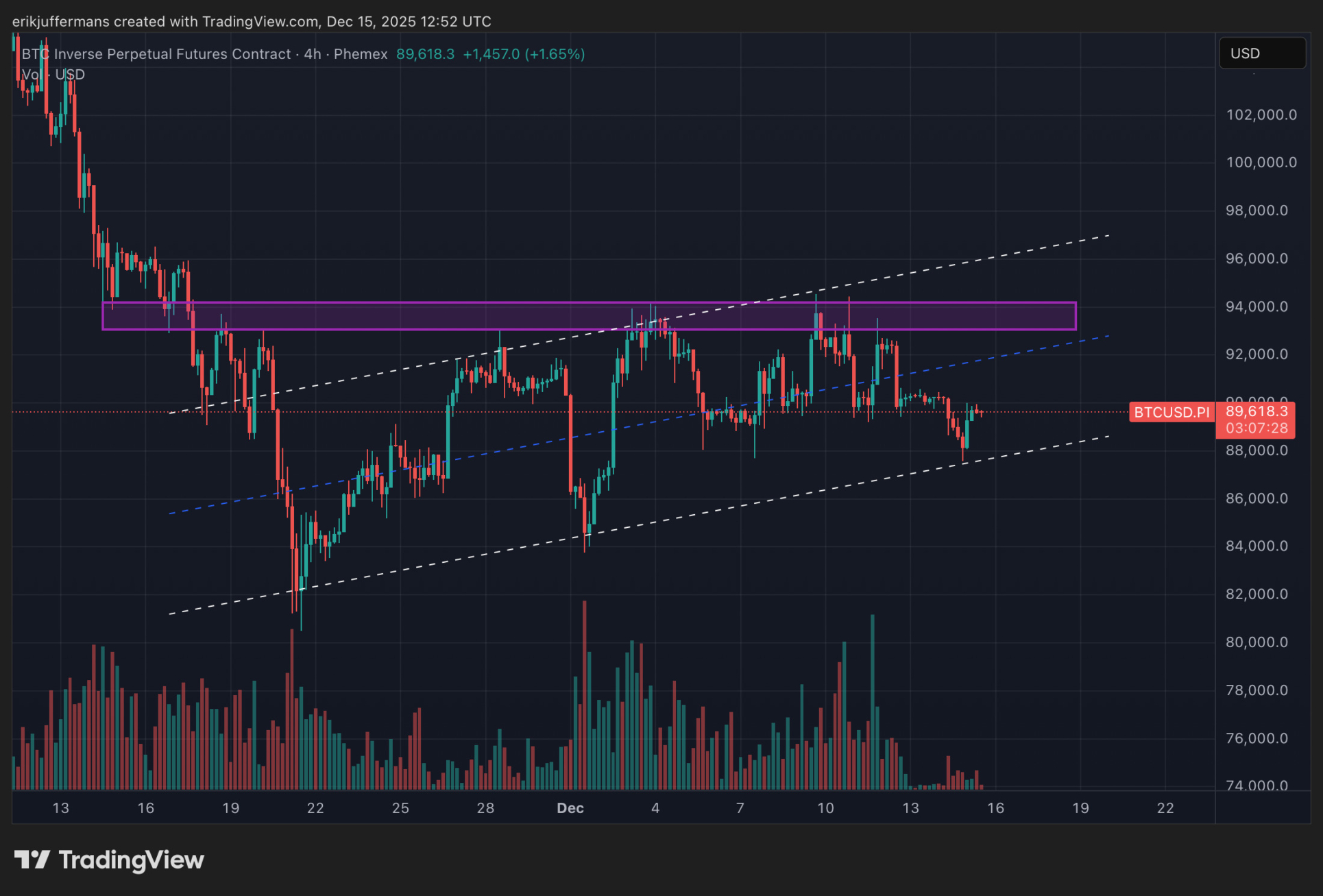Click the 89,618.3 current price tag
Image resolution: width=1323 pixels, height=896 pixels.
[1256, 411]
